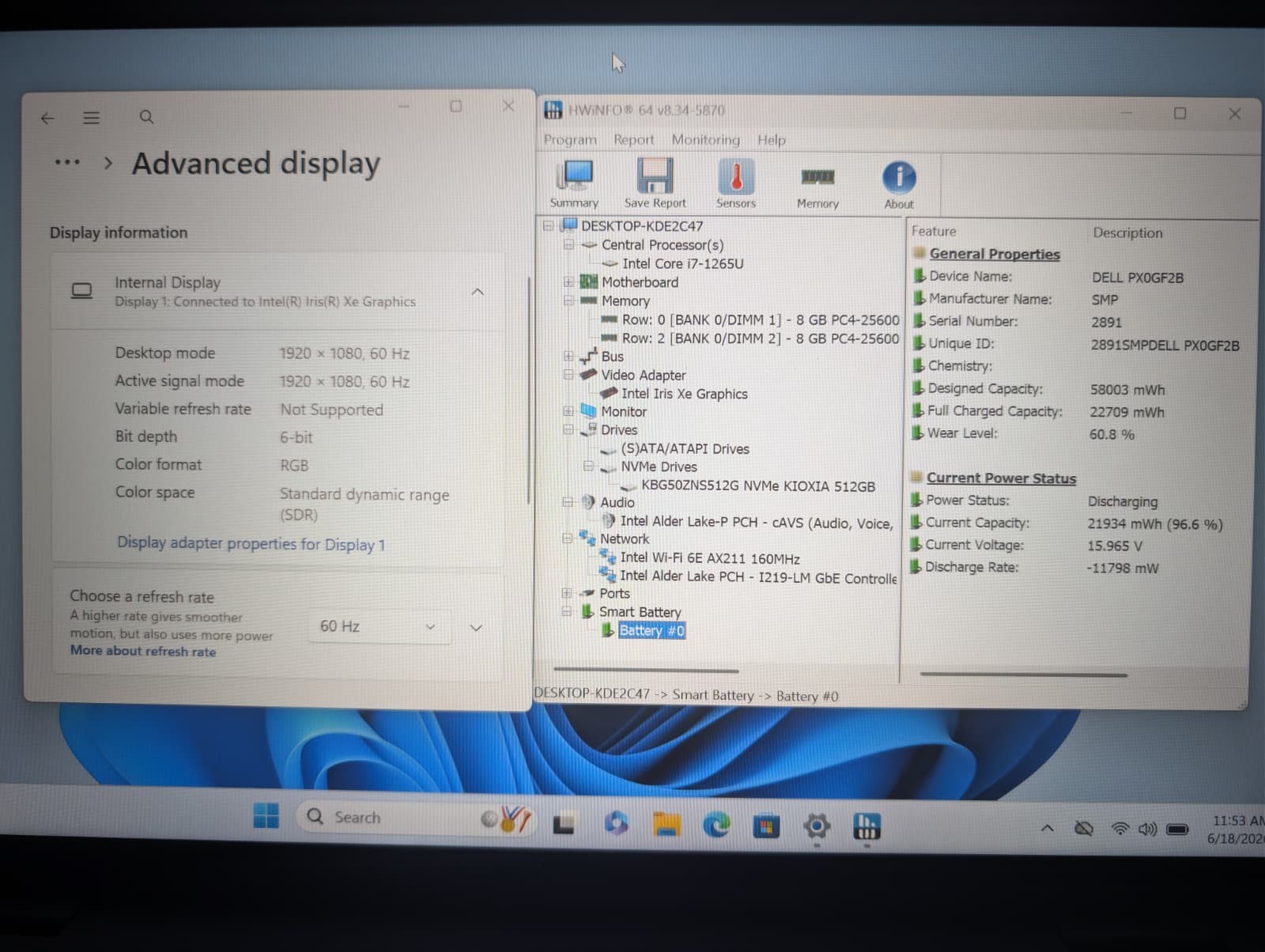The height and width of the screenshot is (952, 1265).
Task: Open the 60 Hz refresh rate dropdown
Action: 379,626
